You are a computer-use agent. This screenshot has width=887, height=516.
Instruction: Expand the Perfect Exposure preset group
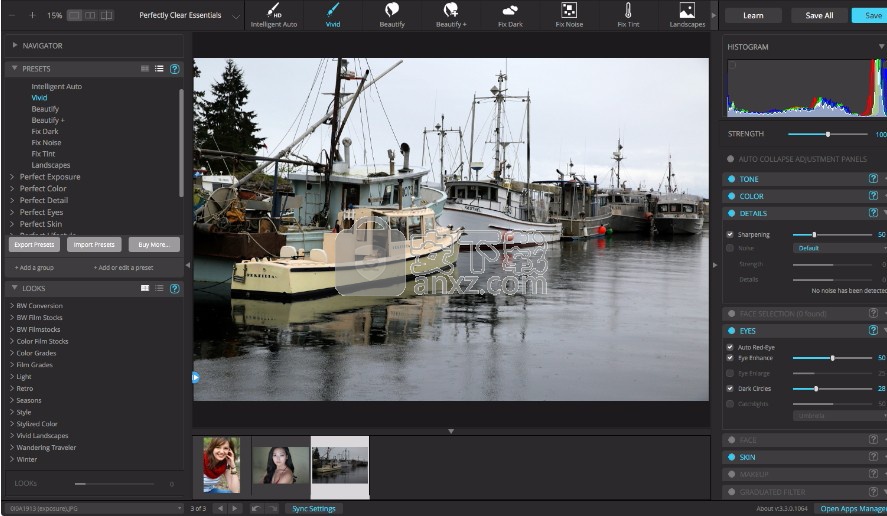(x=12, y=177)
